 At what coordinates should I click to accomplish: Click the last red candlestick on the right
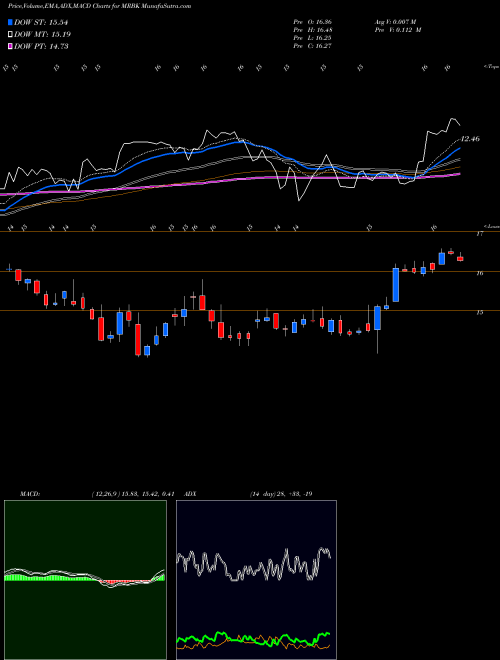[460, 259]
